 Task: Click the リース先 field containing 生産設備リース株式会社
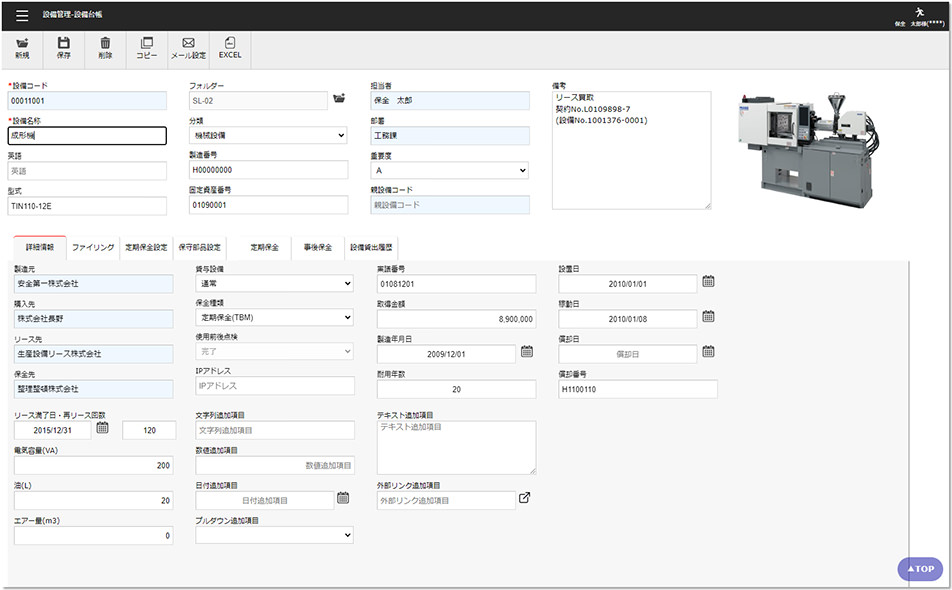[94, 354]
